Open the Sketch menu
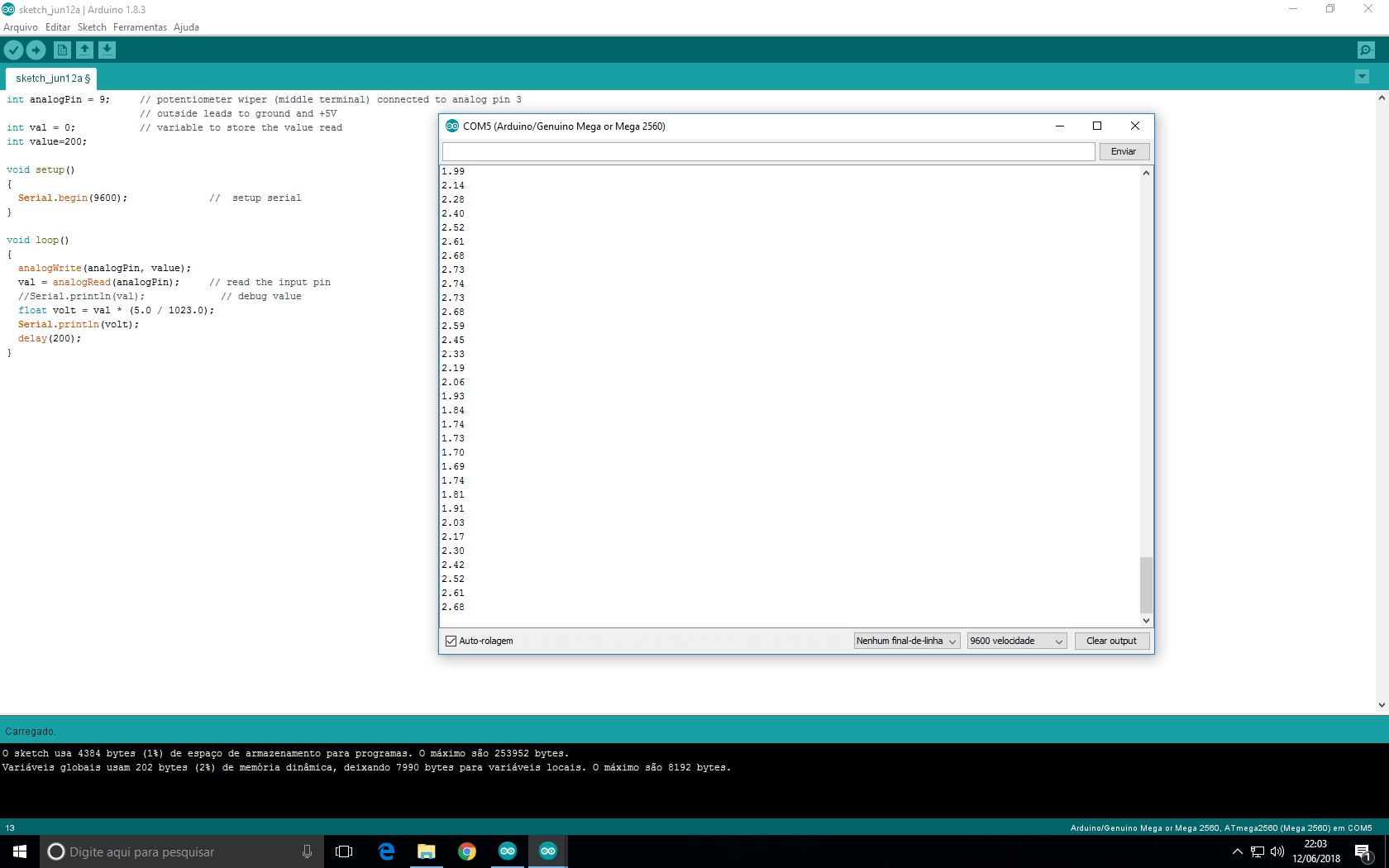Screen dimensions: 1389x868 pos(92,27)
